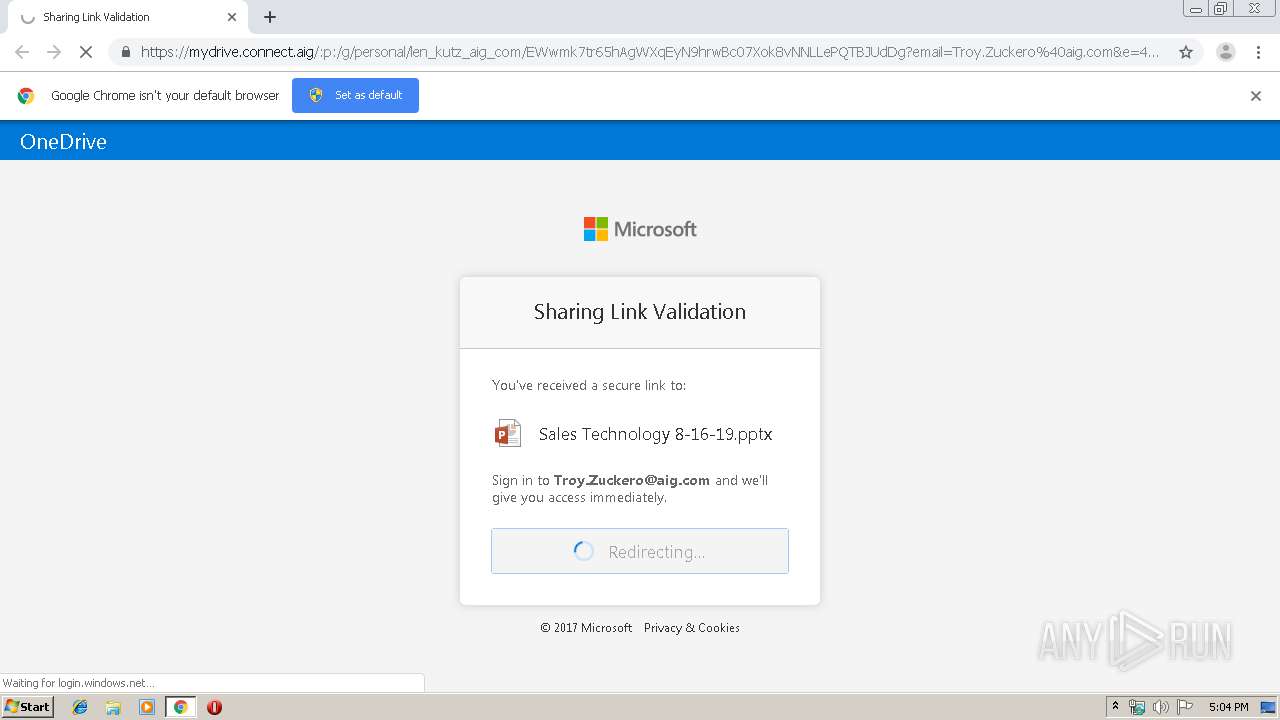Screen dimensions: 1280x720
Task: Click the Show desktop strip
Action: pos(1270,707)
